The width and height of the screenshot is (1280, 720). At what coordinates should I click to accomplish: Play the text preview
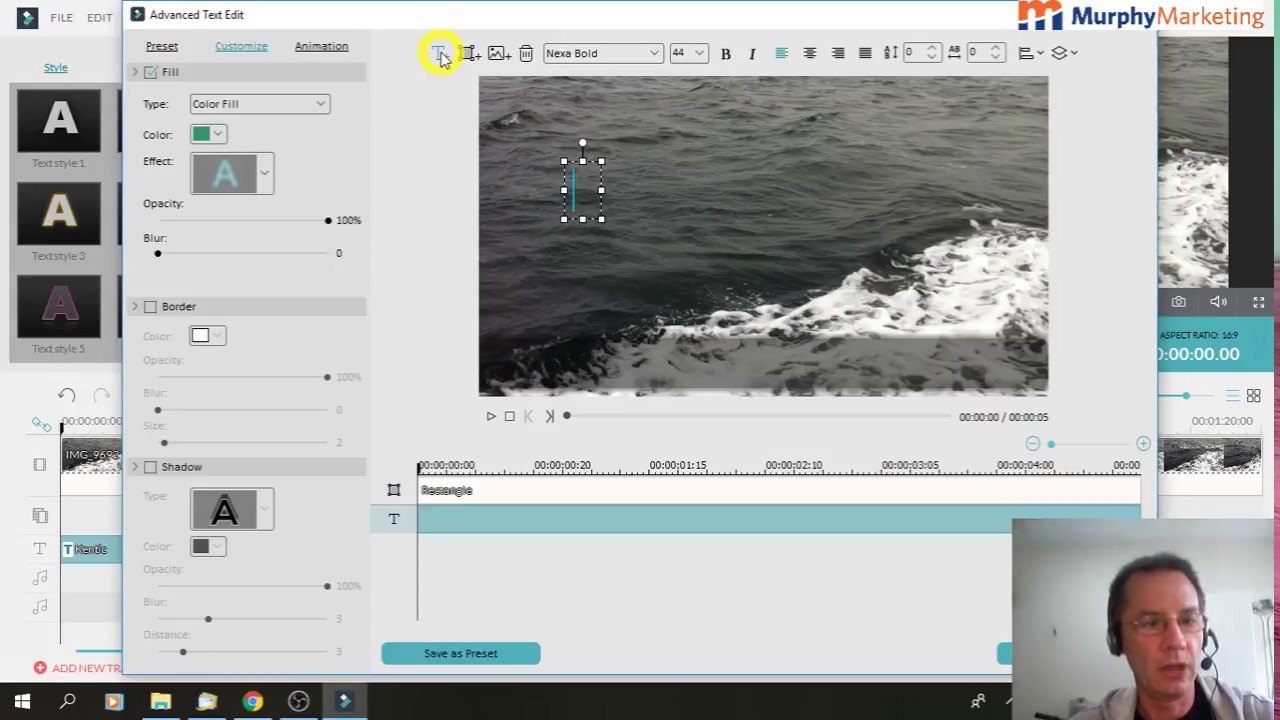[491, 416]
